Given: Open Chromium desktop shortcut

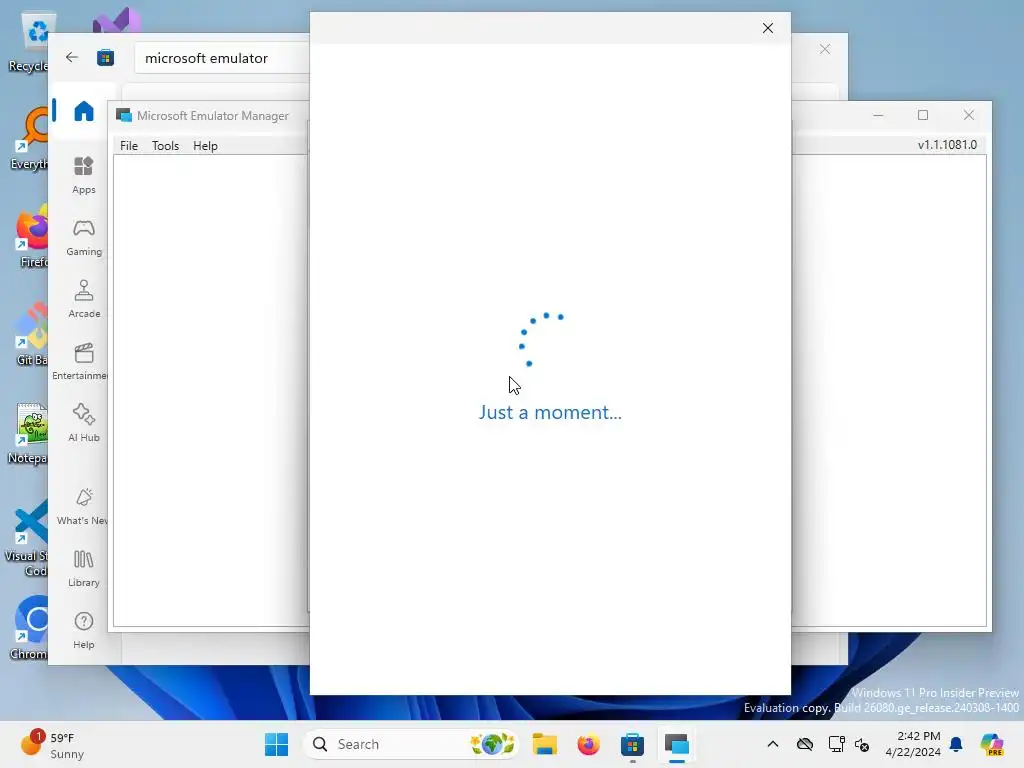Looking at the screenshot, I should 29,628.
